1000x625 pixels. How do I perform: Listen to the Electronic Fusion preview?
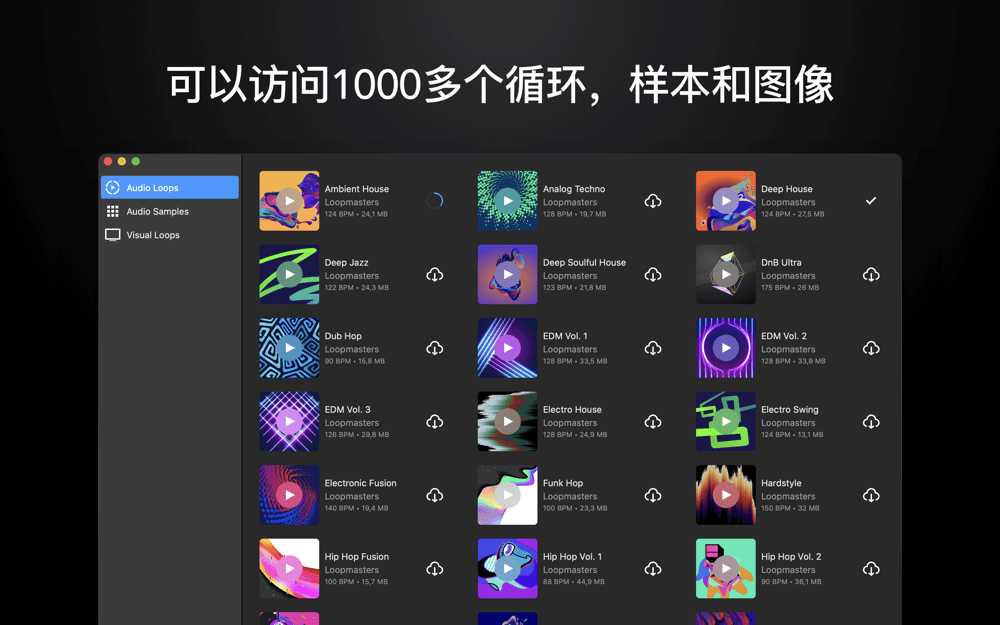point(290,495)
